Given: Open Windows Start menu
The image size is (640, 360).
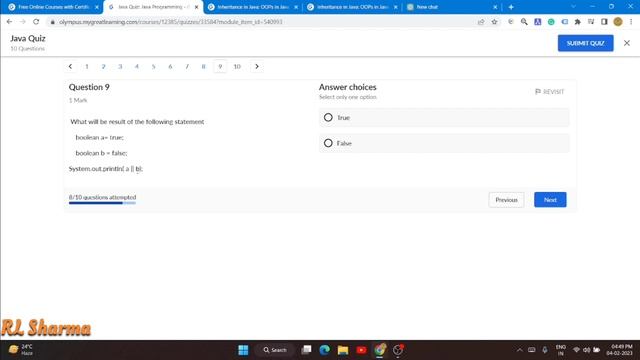Looking at the screenshot, I should tap(243, 350).
